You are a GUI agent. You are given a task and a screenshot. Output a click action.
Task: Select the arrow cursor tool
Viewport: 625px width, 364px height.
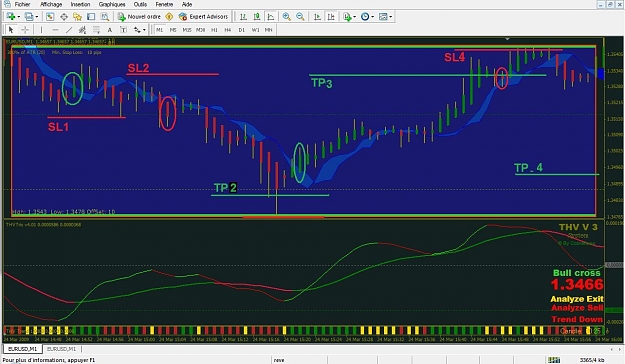click(x=11, y=30)
